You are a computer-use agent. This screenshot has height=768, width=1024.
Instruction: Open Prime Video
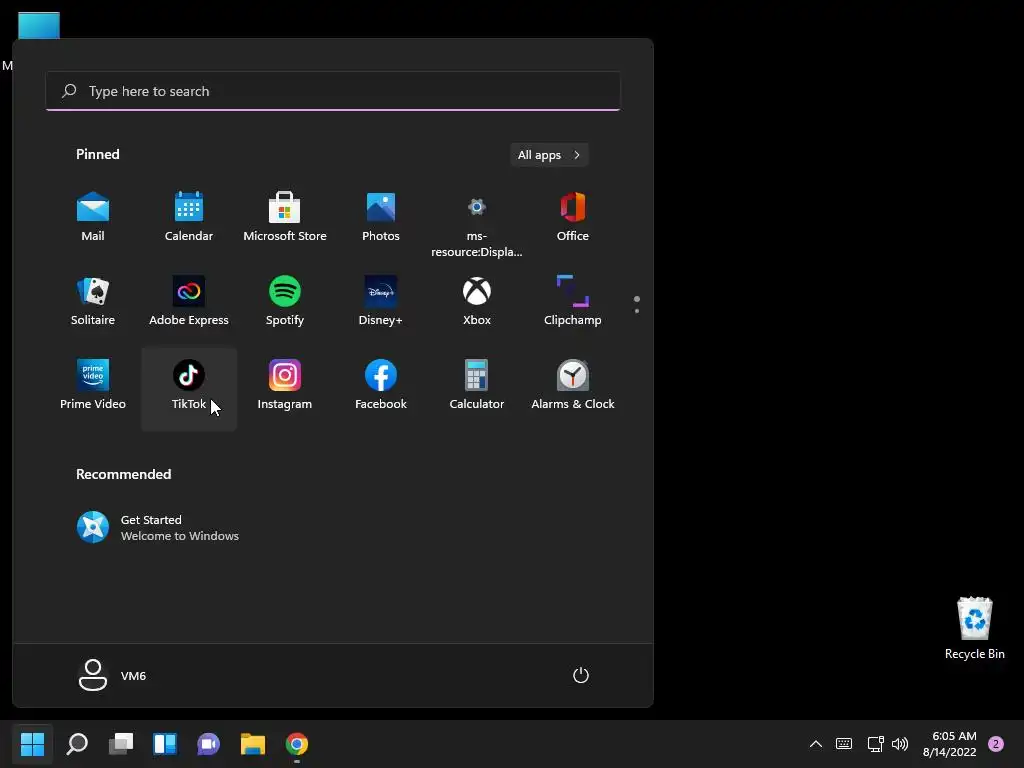(x=93, y=387)
